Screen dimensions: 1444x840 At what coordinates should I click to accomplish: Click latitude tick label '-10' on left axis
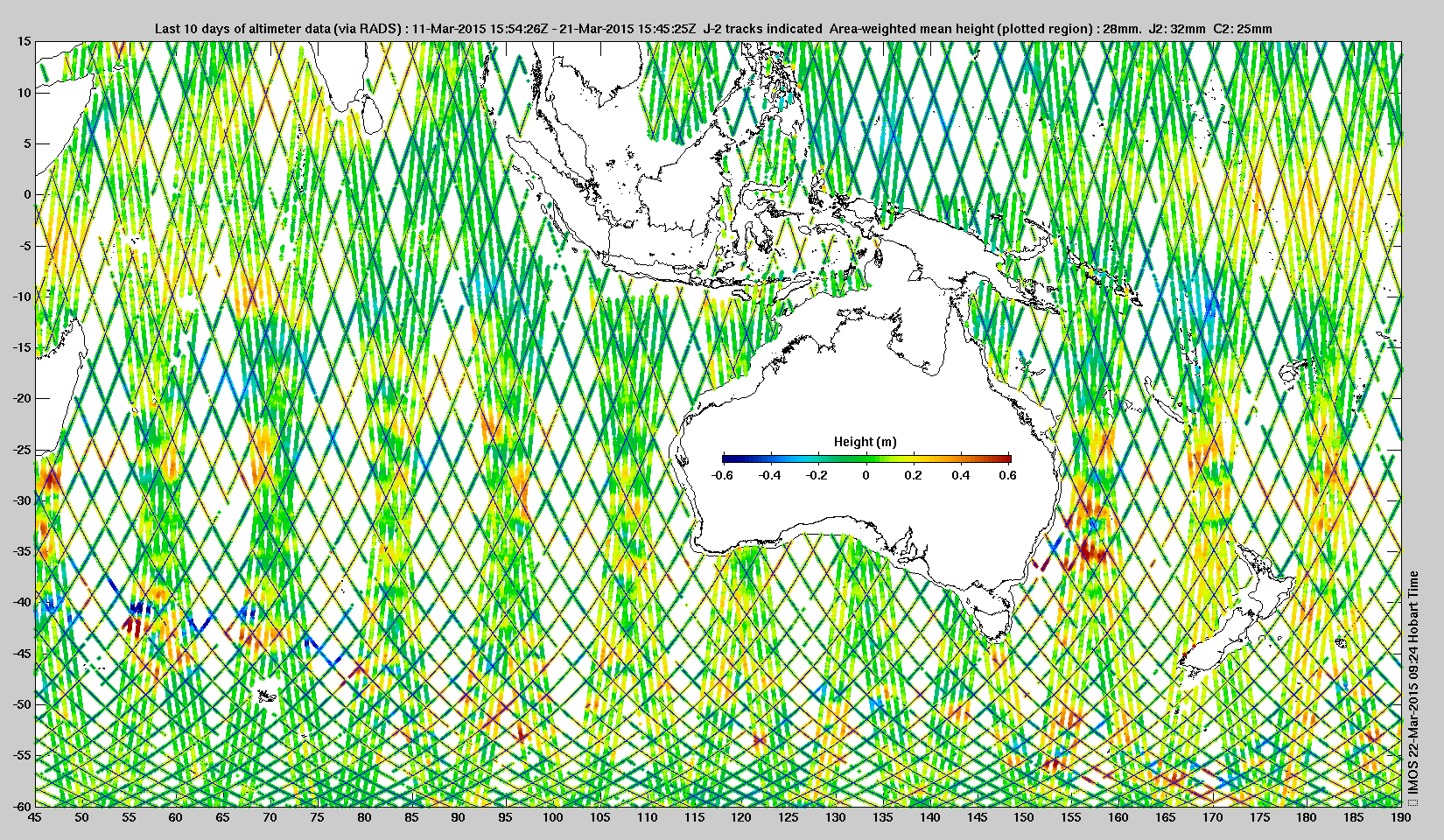(22, 296)
